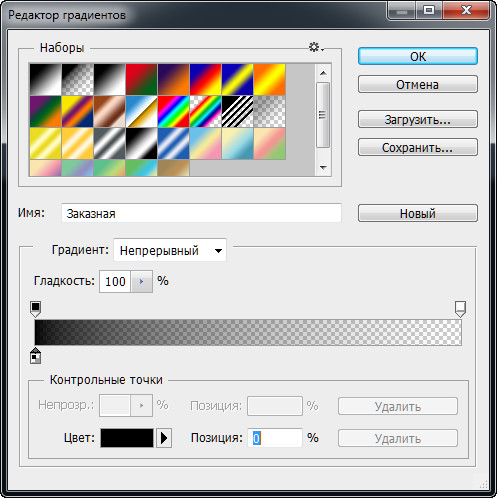Pick the red to green gradient preset
Viewport: 497px width, 498px height.
click(141, 80)
